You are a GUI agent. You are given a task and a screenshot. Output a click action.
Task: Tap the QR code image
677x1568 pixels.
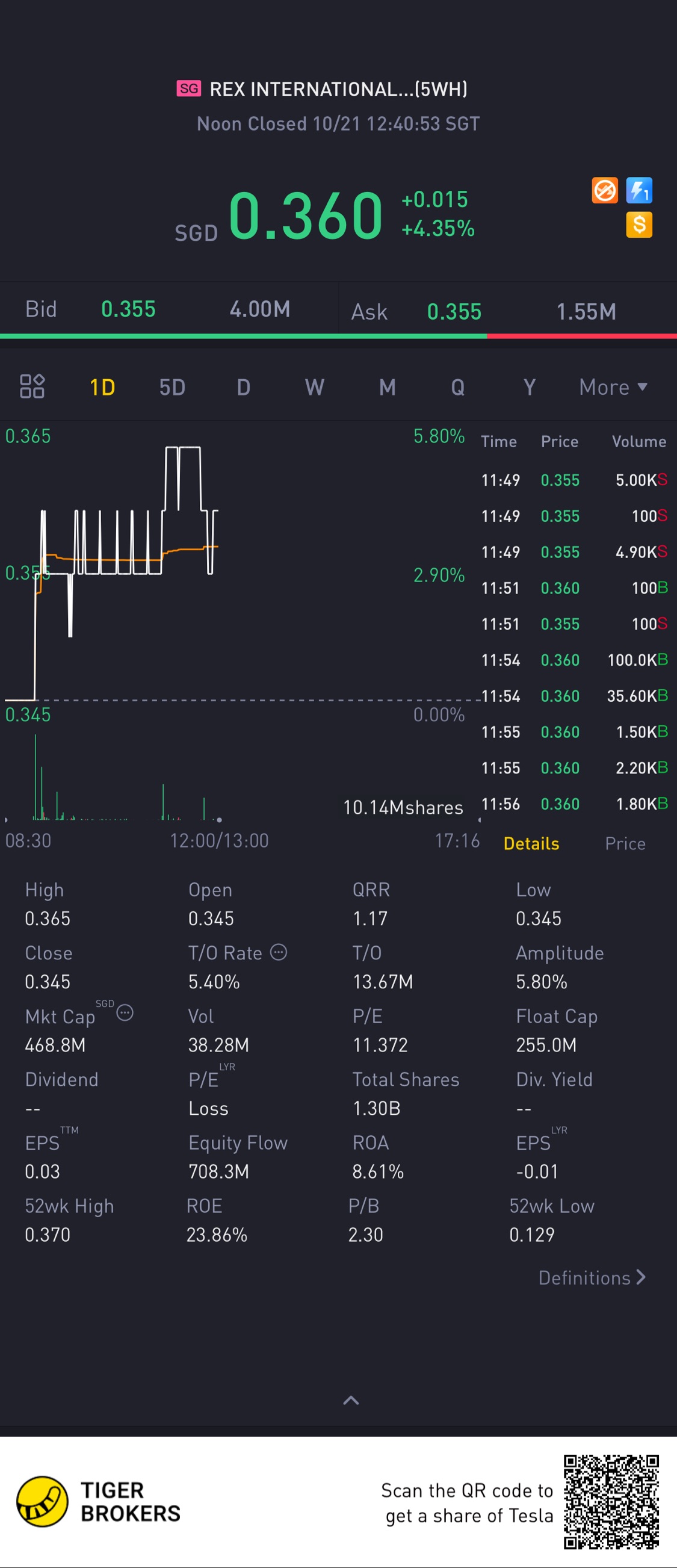[x=611, y=1502]
